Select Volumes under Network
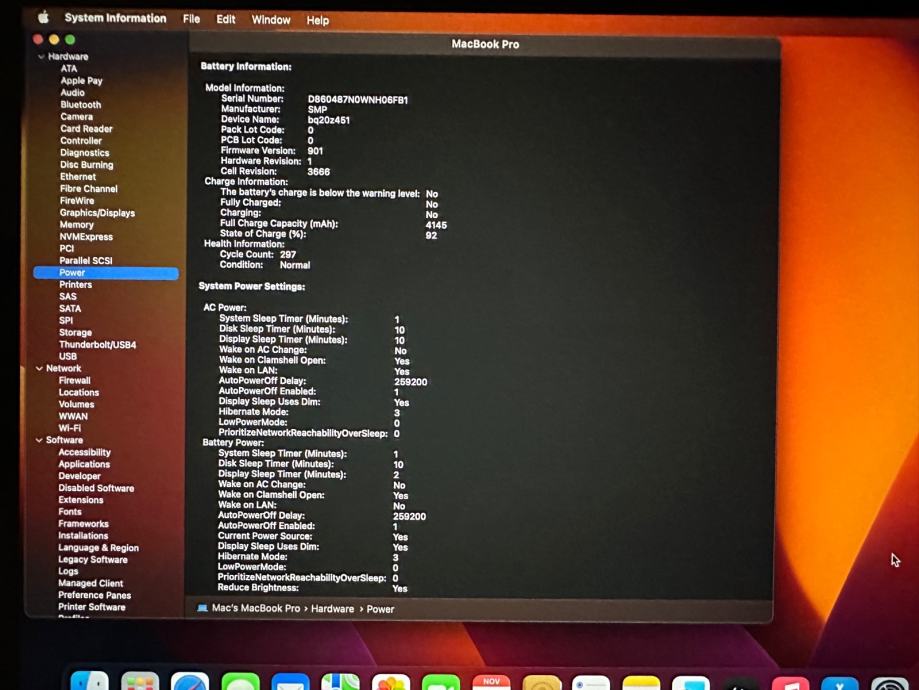Viewport: 919px width, 690px height. [76, 405]
